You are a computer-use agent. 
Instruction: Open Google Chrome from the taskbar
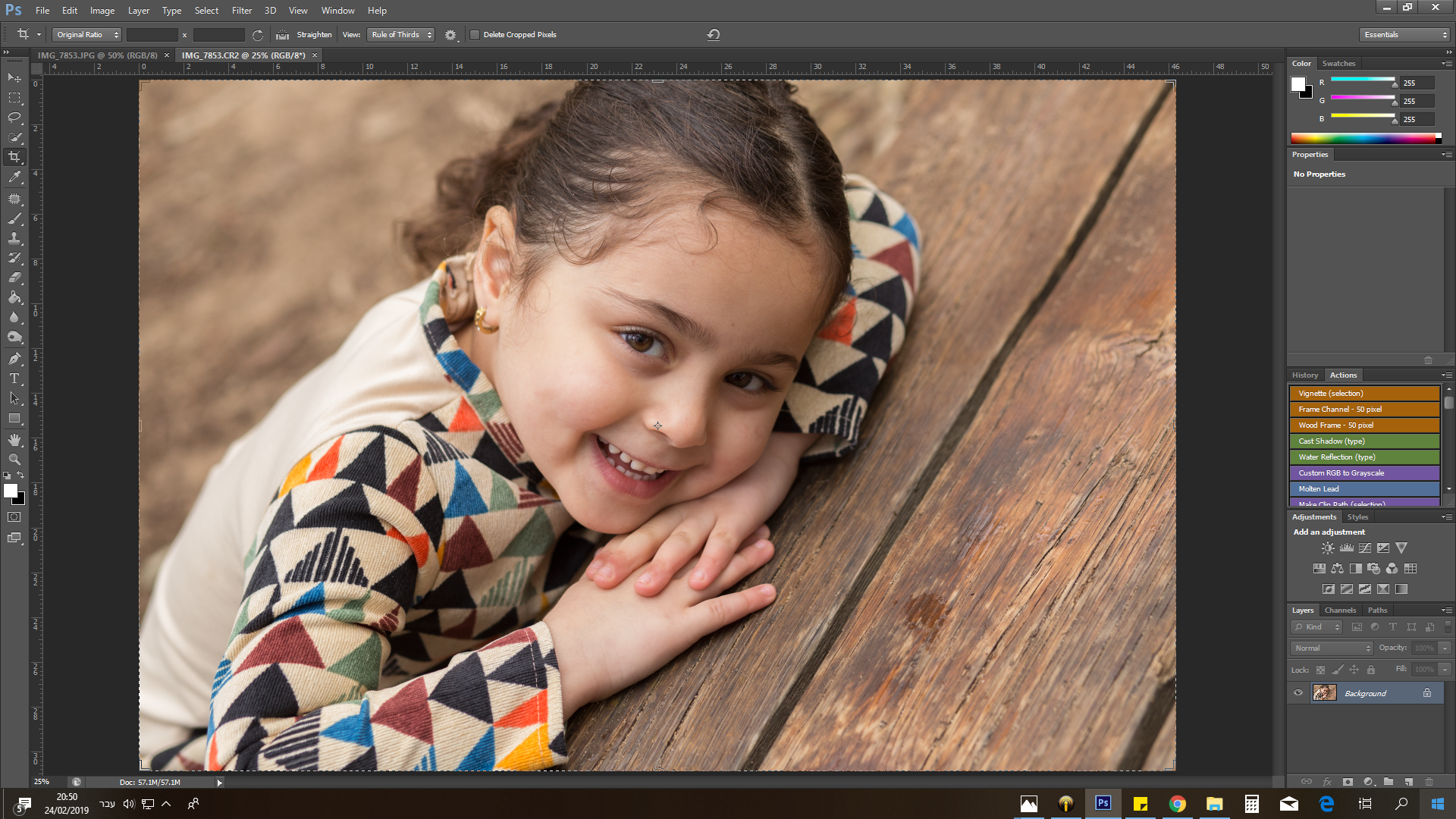click(1177, 803)
